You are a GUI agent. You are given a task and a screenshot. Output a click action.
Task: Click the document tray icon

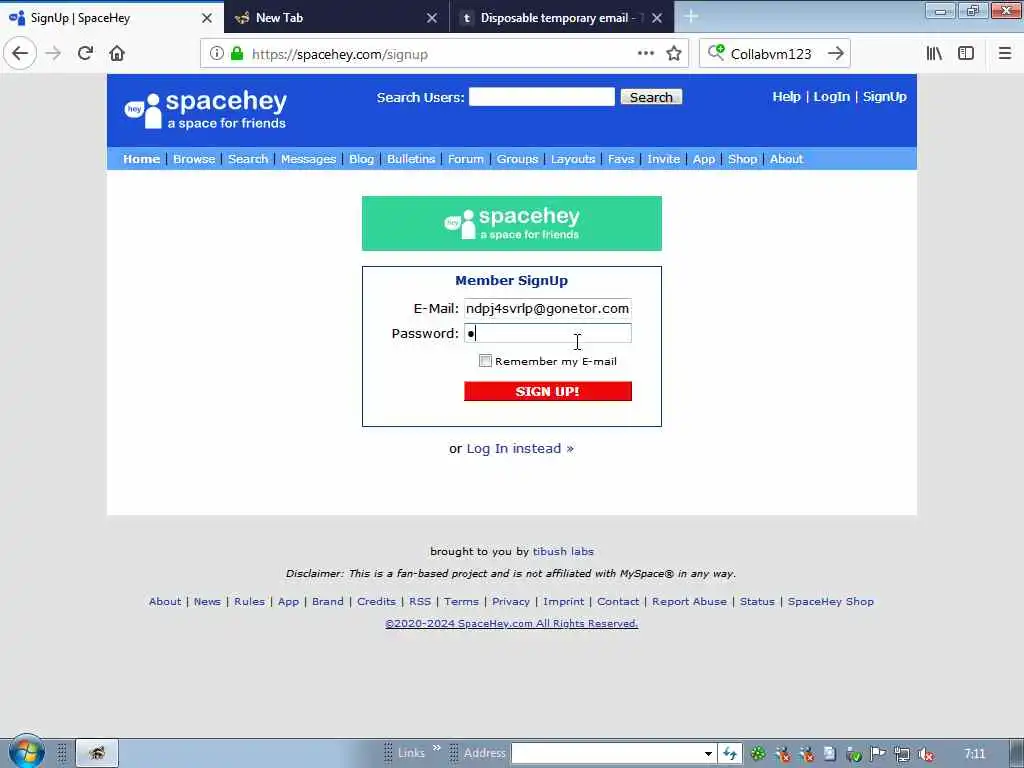pos(829,754)
